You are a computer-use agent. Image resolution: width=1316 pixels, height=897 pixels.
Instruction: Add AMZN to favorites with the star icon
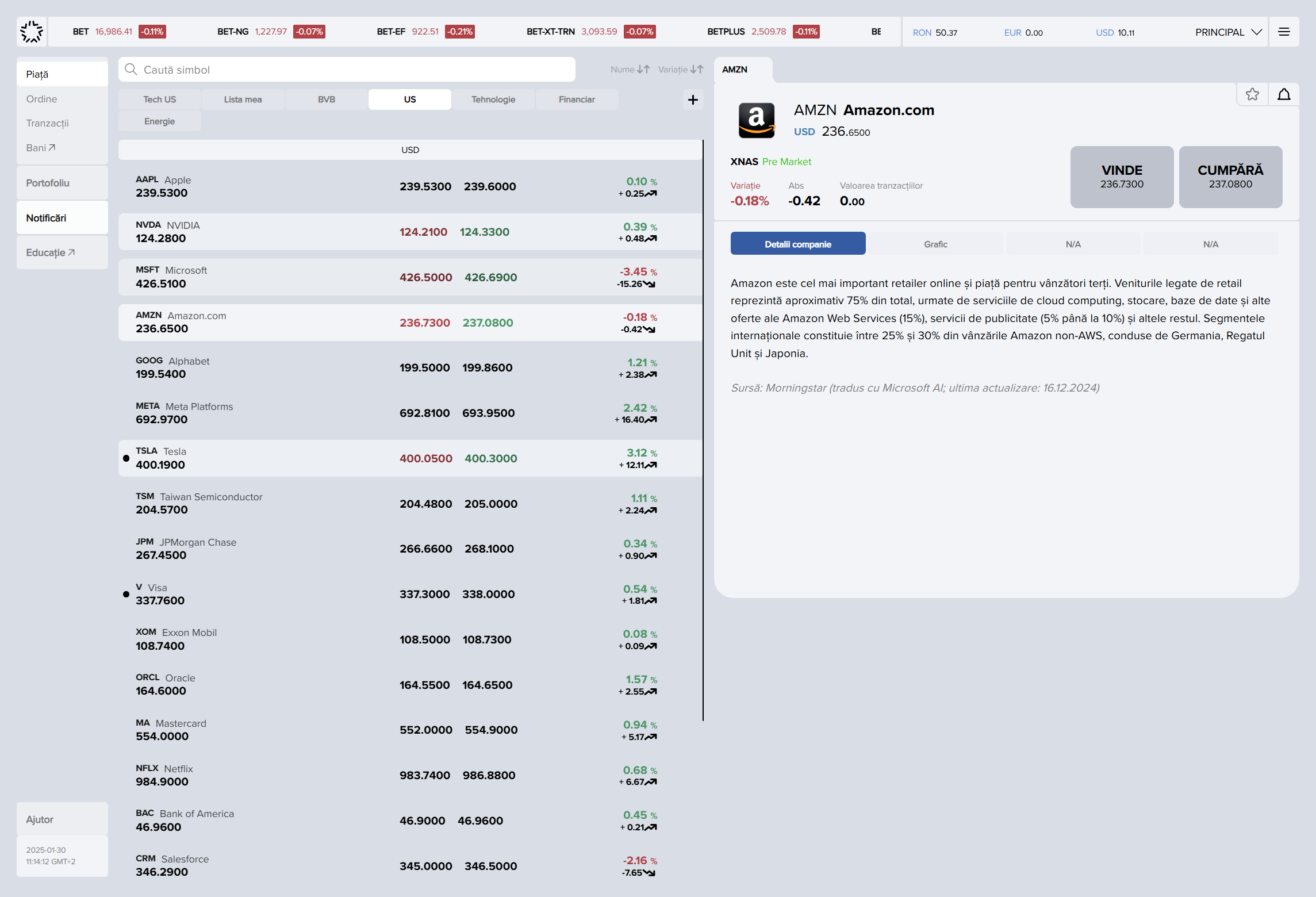click(x=1252, y=94)
